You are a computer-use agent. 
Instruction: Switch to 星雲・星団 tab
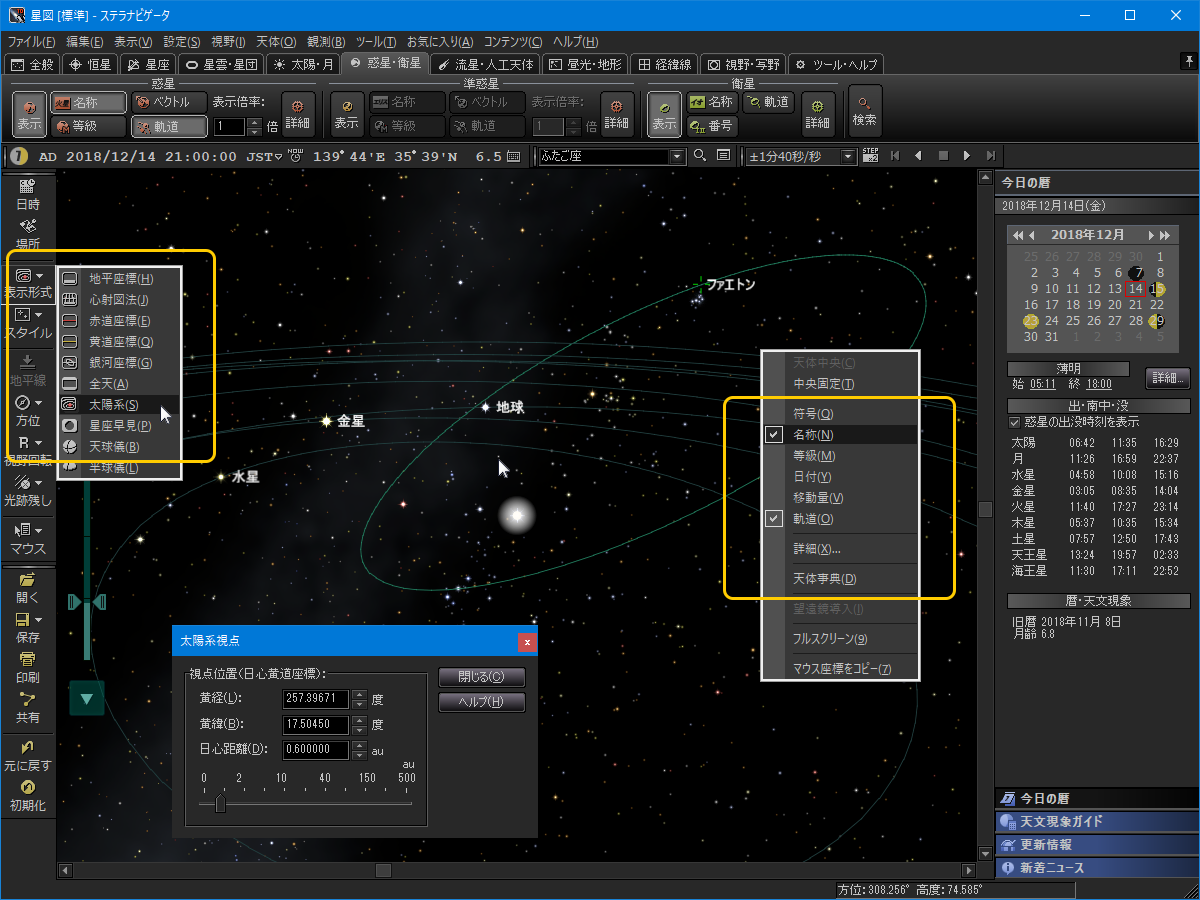(x=222, y=64)
